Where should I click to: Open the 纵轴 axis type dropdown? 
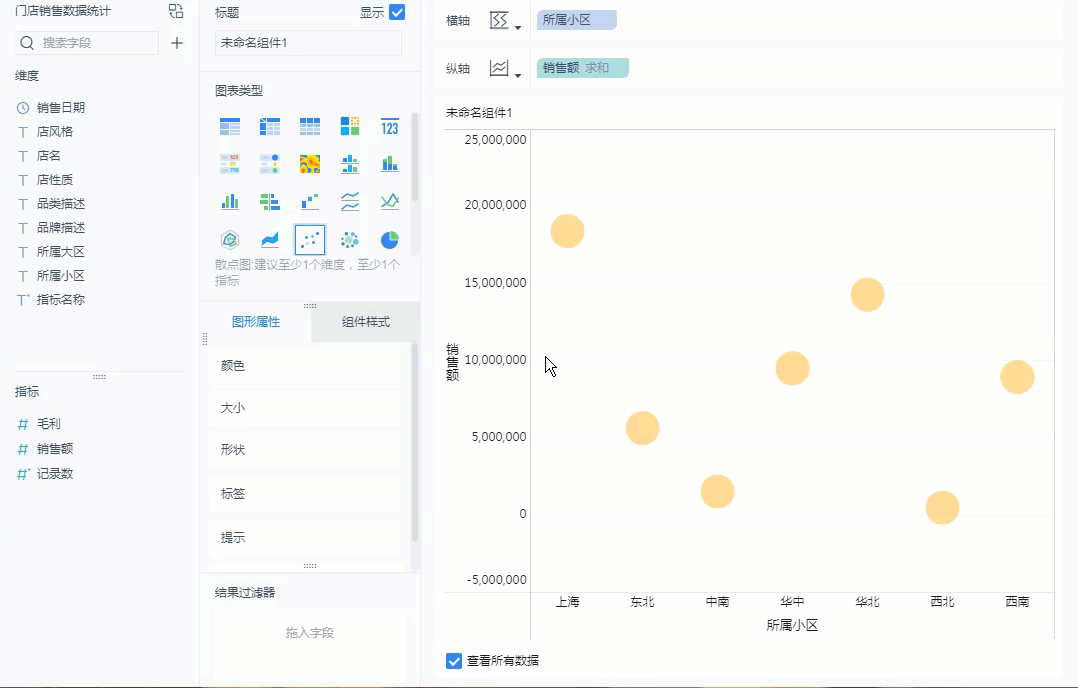[x=505, y=69]
